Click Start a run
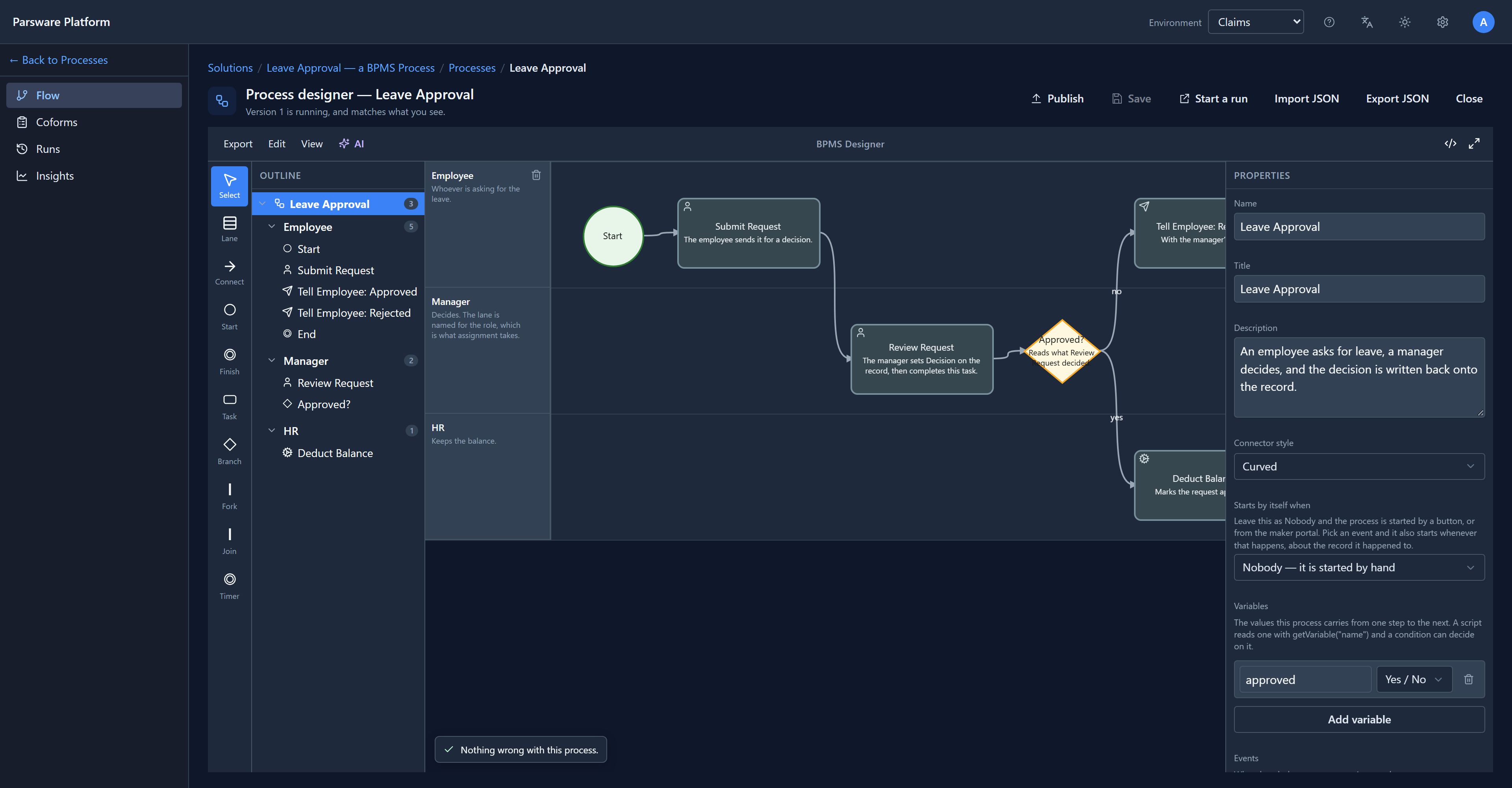The width and height of the screenshot is (1512, 788). (1213, 98)
